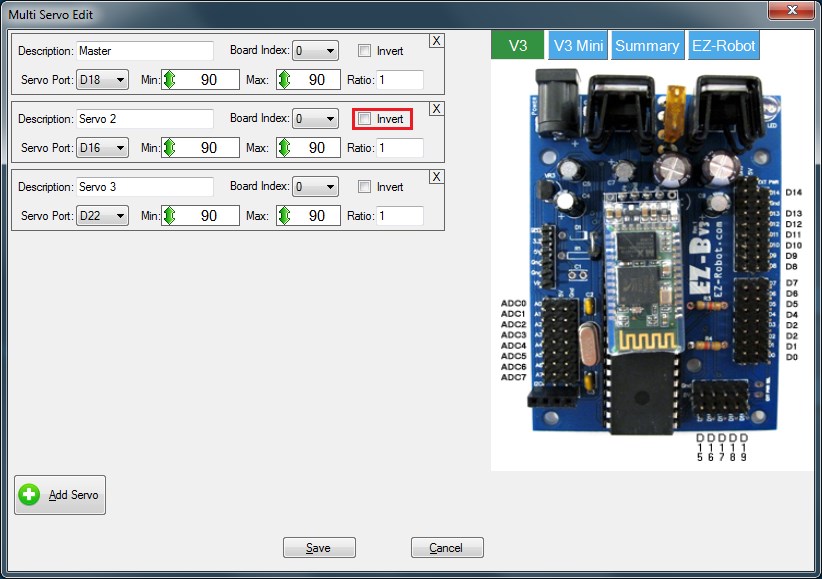Open Board Index dropdown for Servo 3
The image size is (822, 579).
click(315, 187)
